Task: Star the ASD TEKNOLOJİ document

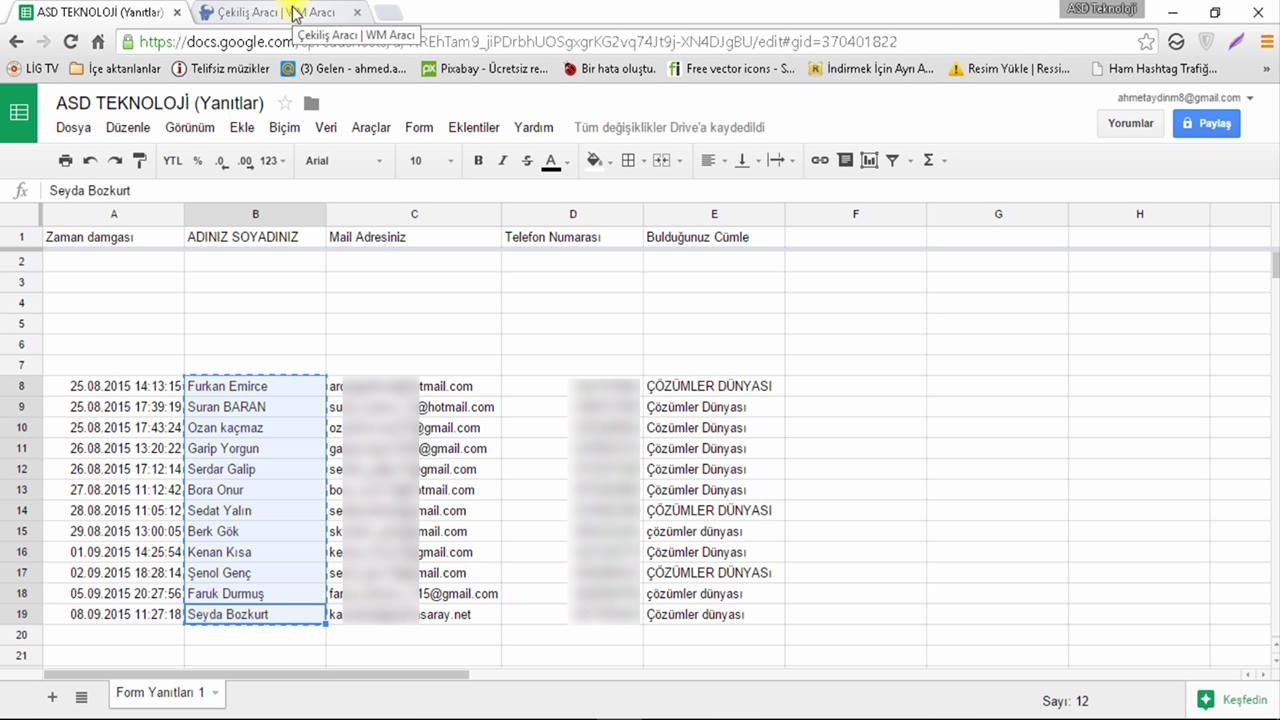Action: tap(285, 103)
